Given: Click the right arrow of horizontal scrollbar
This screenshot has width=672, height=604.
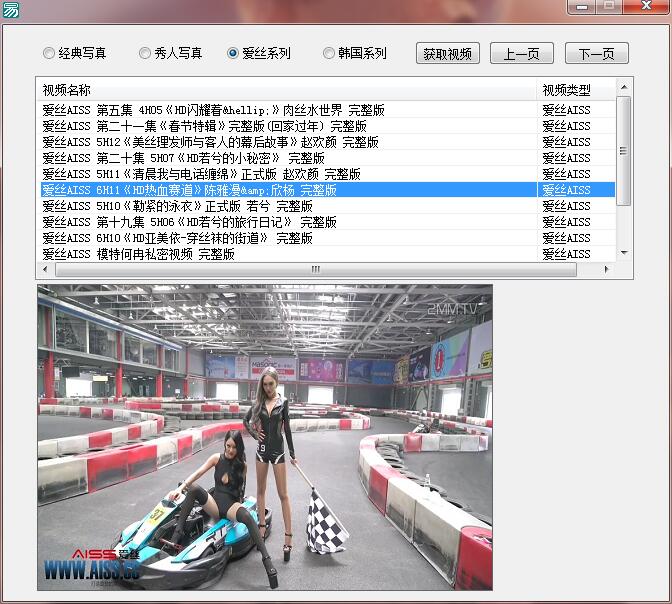Looking at the screenshot, I should click(x=606, y=269).
